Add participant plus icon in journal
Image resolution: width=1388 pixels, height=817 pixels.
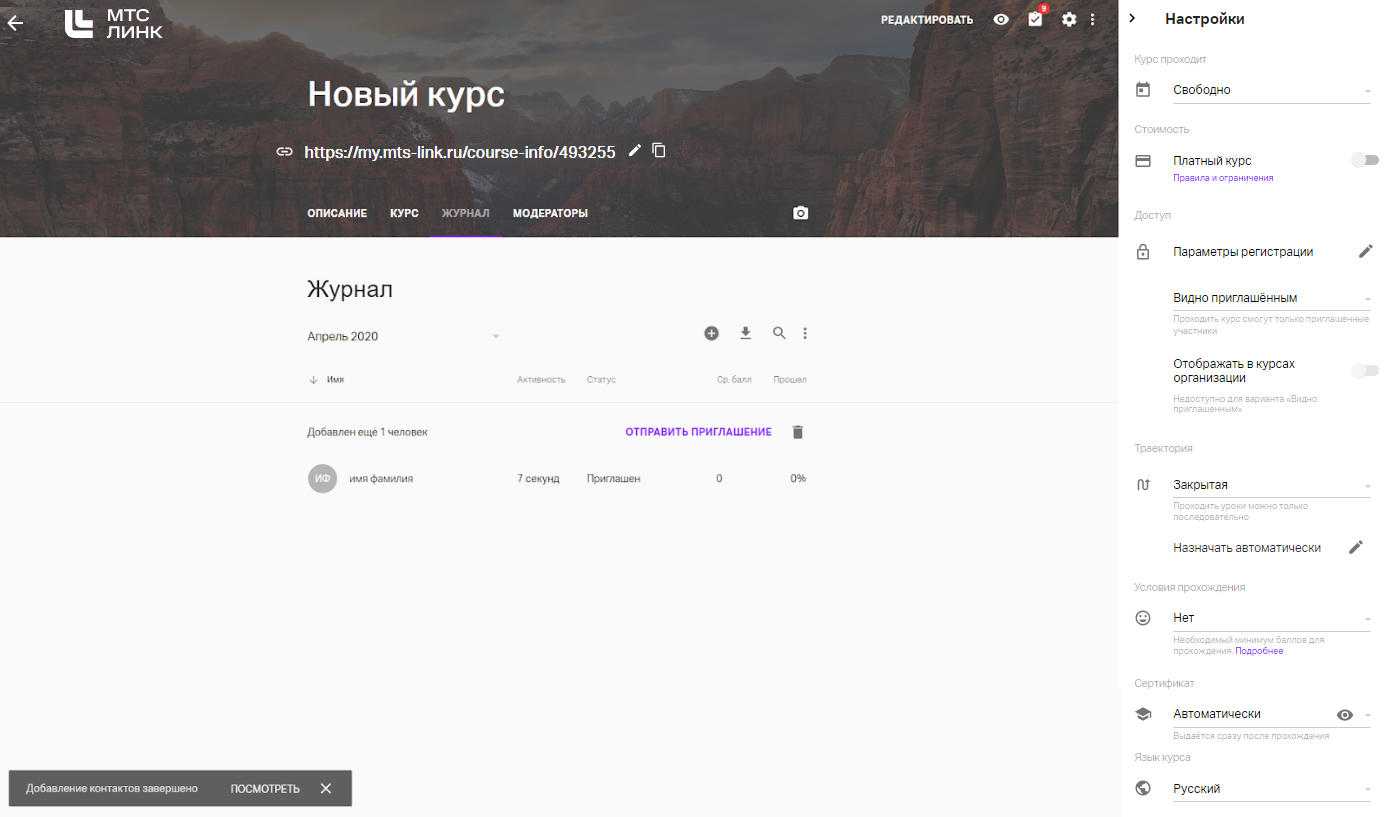[x=712, y=333]
